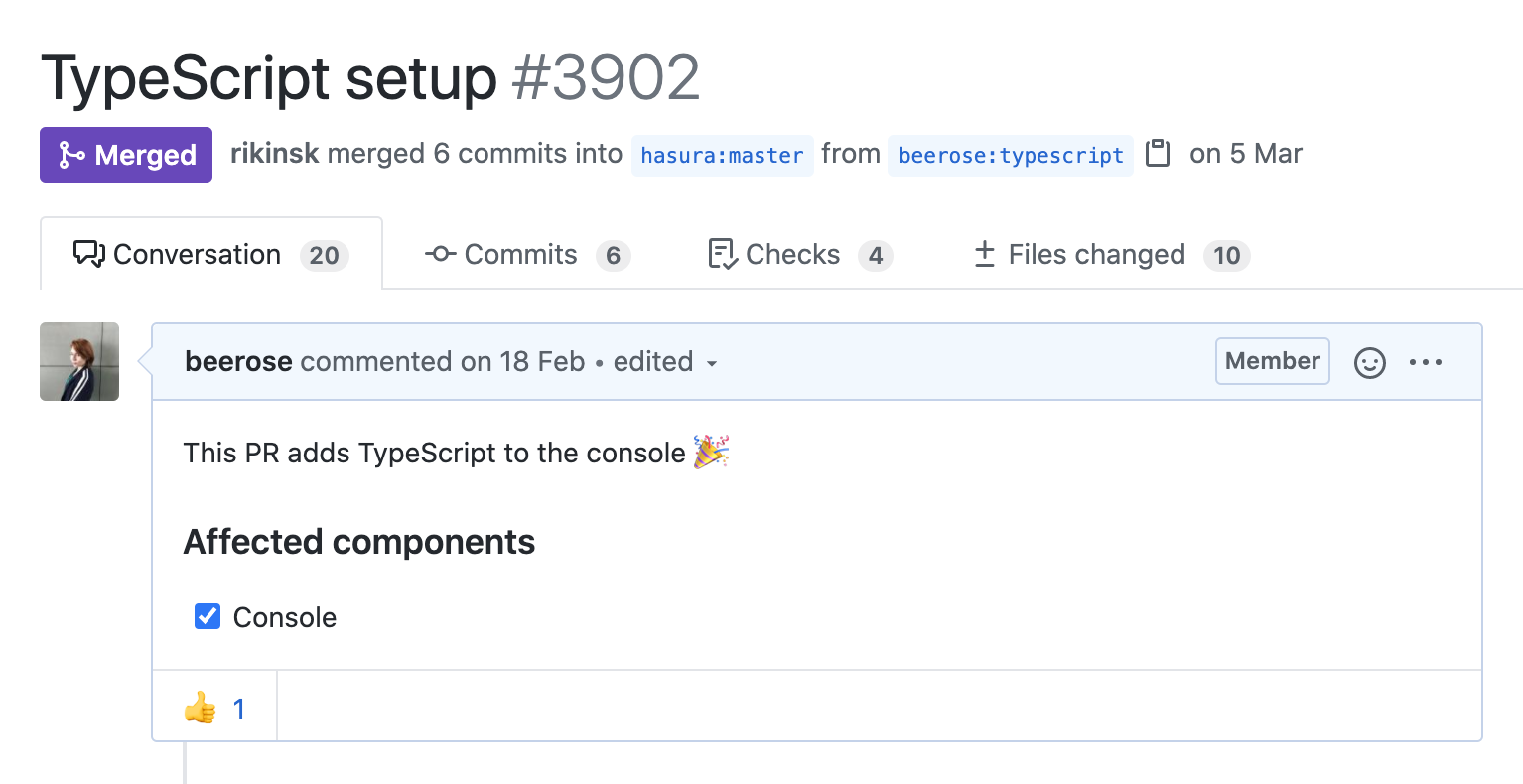This screenshot has height=784, width=1523.
Task: Toggle the Console checkbox
Action: (x=208, y=616)
